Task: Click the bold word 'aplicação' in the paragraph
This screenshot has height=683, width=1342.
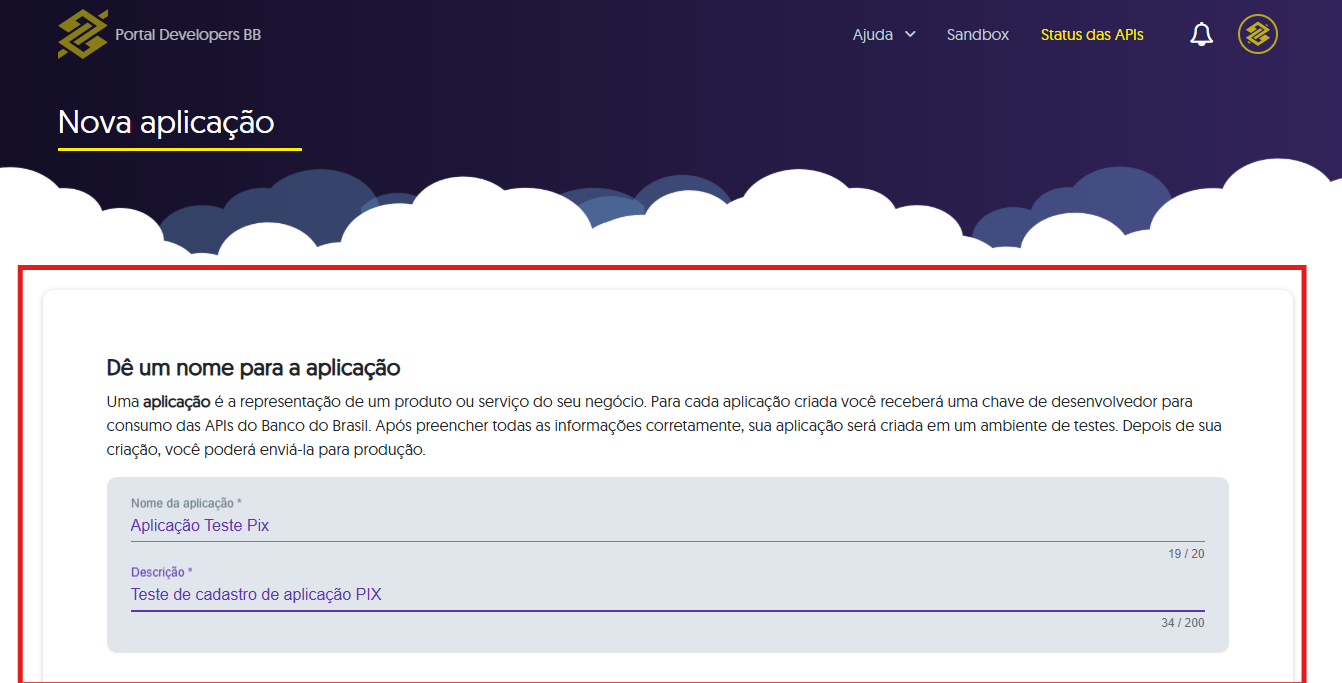Action: click(x=176, y=402)
